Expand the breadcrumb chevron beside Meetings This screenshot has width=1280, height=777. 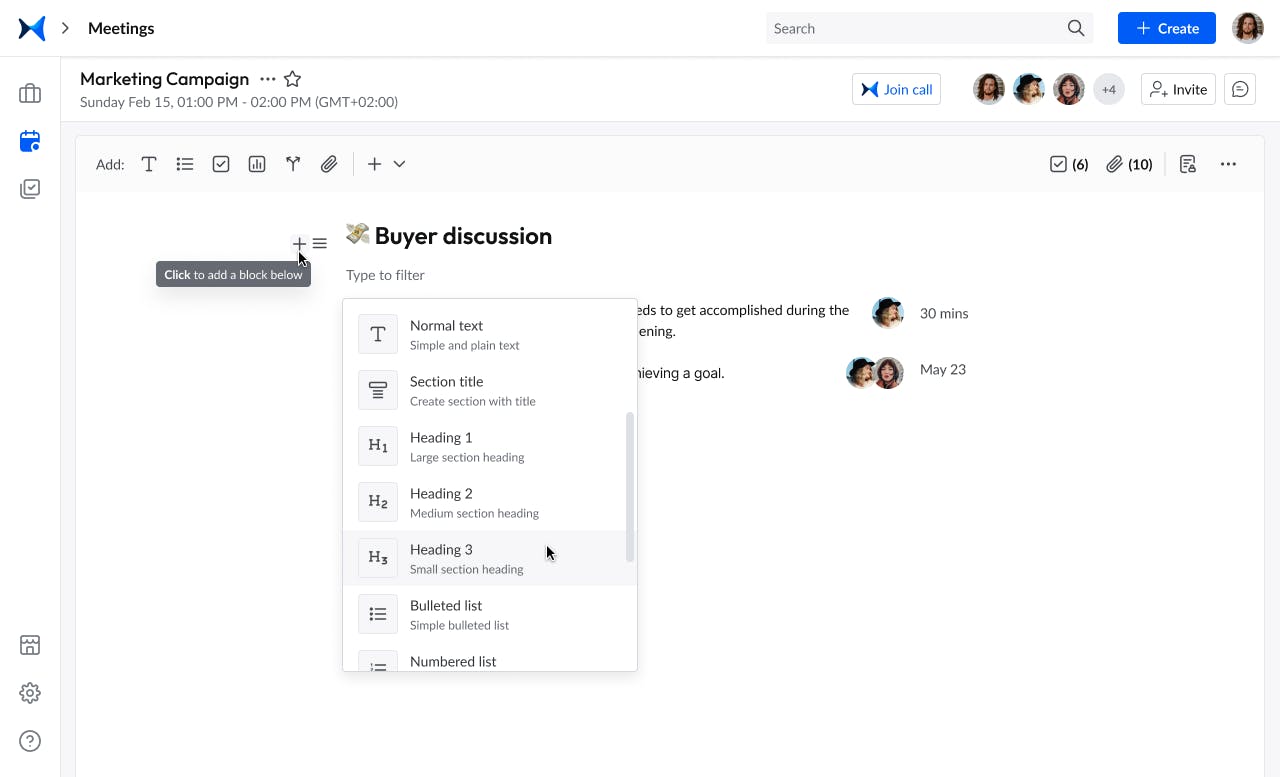pos(66,28)
